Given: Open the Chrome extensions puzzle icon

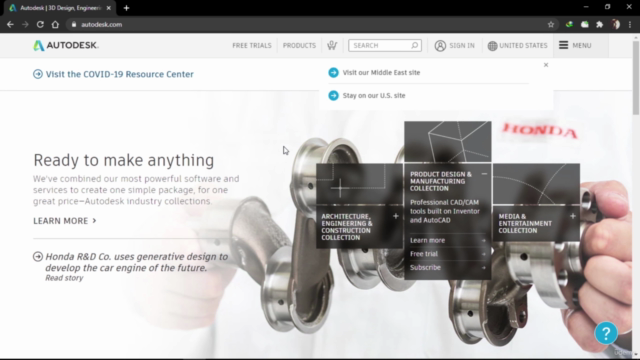Looking at the screenshot, I should [600, 24].
